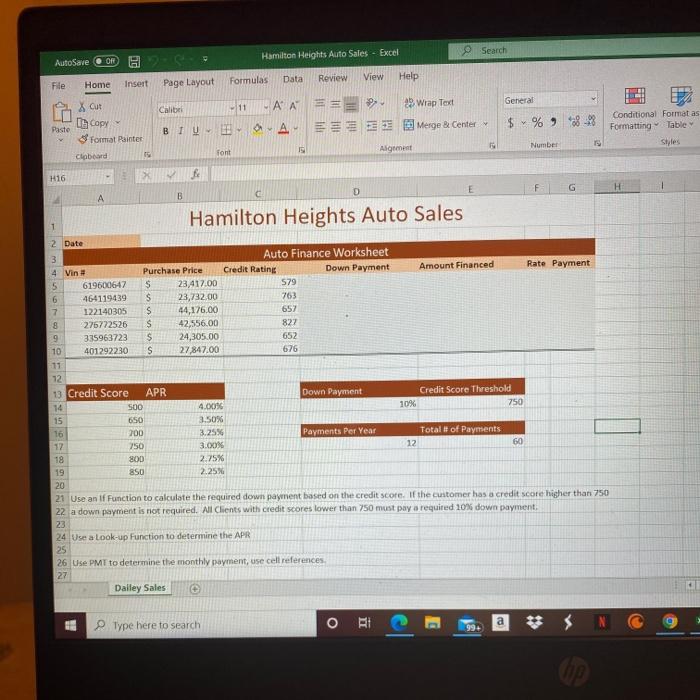Activate the Format Painter
The width and height of the screenshot is (700, 700).
click(x=110, y=139)
